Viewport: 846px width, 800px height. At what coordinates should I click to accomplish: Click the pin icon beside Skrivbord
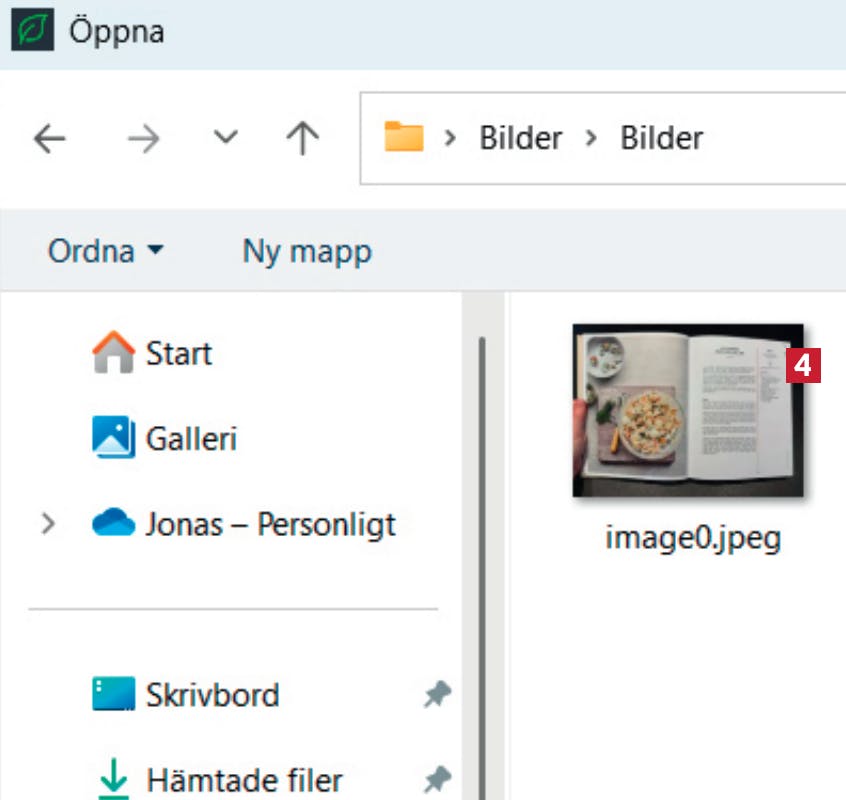pyautogui.click(x=437, y=694)
